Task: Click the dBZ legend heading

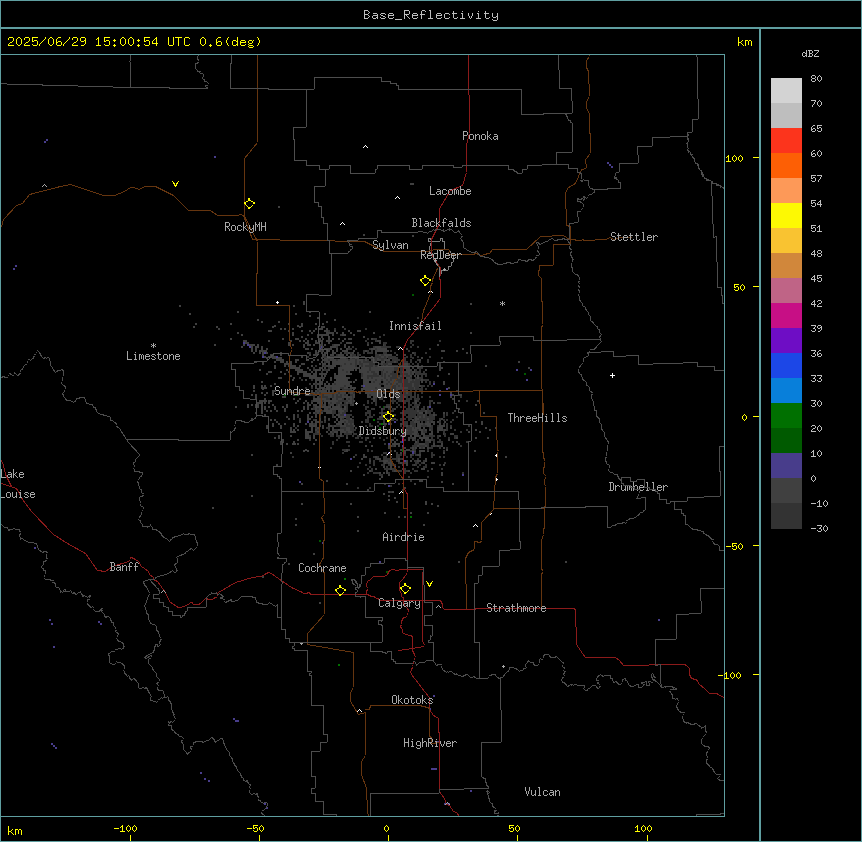Action: click(x=810, y=53)
